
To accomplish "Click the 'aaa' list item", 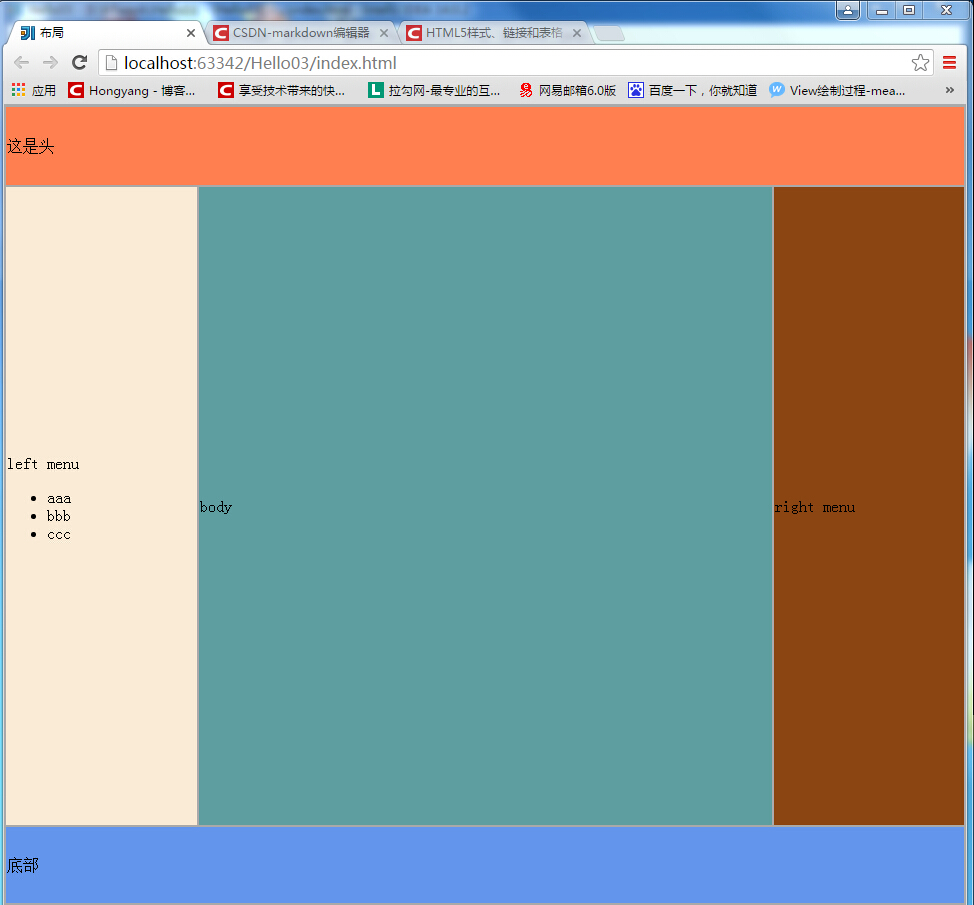I will (59, 499).
